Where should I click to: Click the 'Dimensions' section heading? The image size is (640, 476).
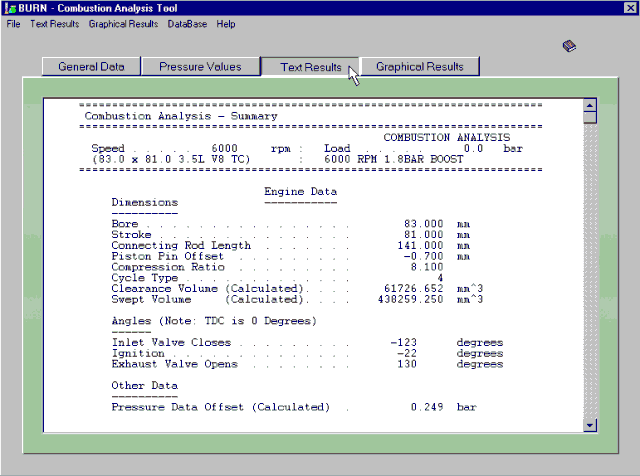pyautogui.click(x=145, y=202)
